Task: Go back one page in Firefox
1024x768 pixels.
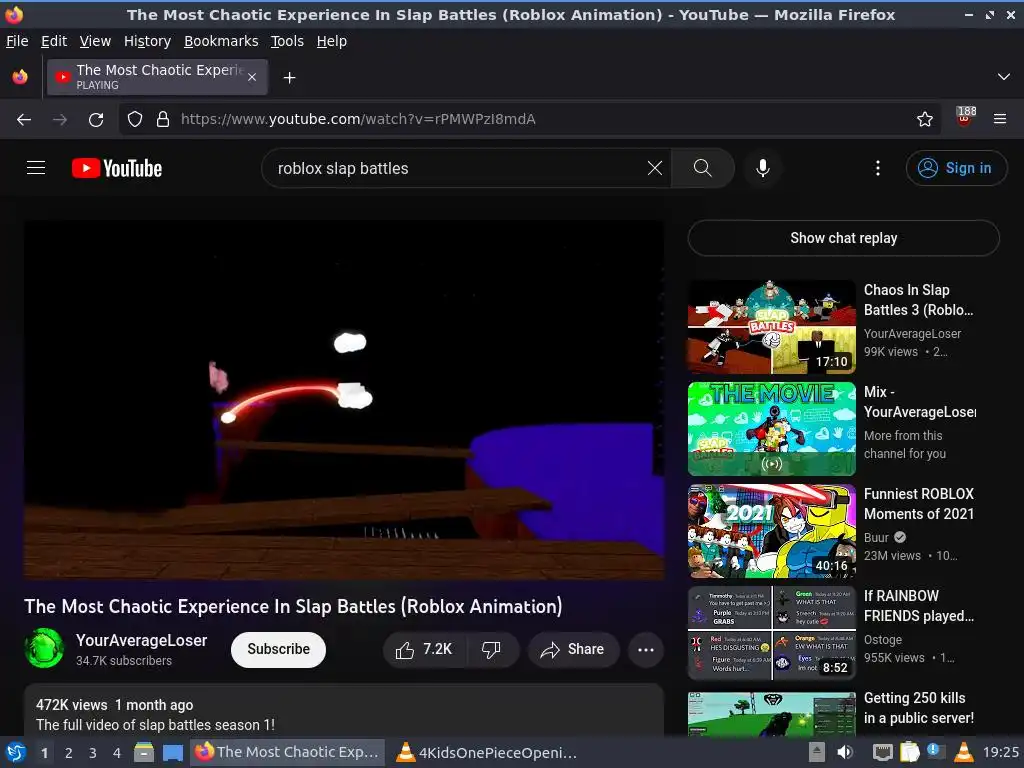Action: coord(24,120)
